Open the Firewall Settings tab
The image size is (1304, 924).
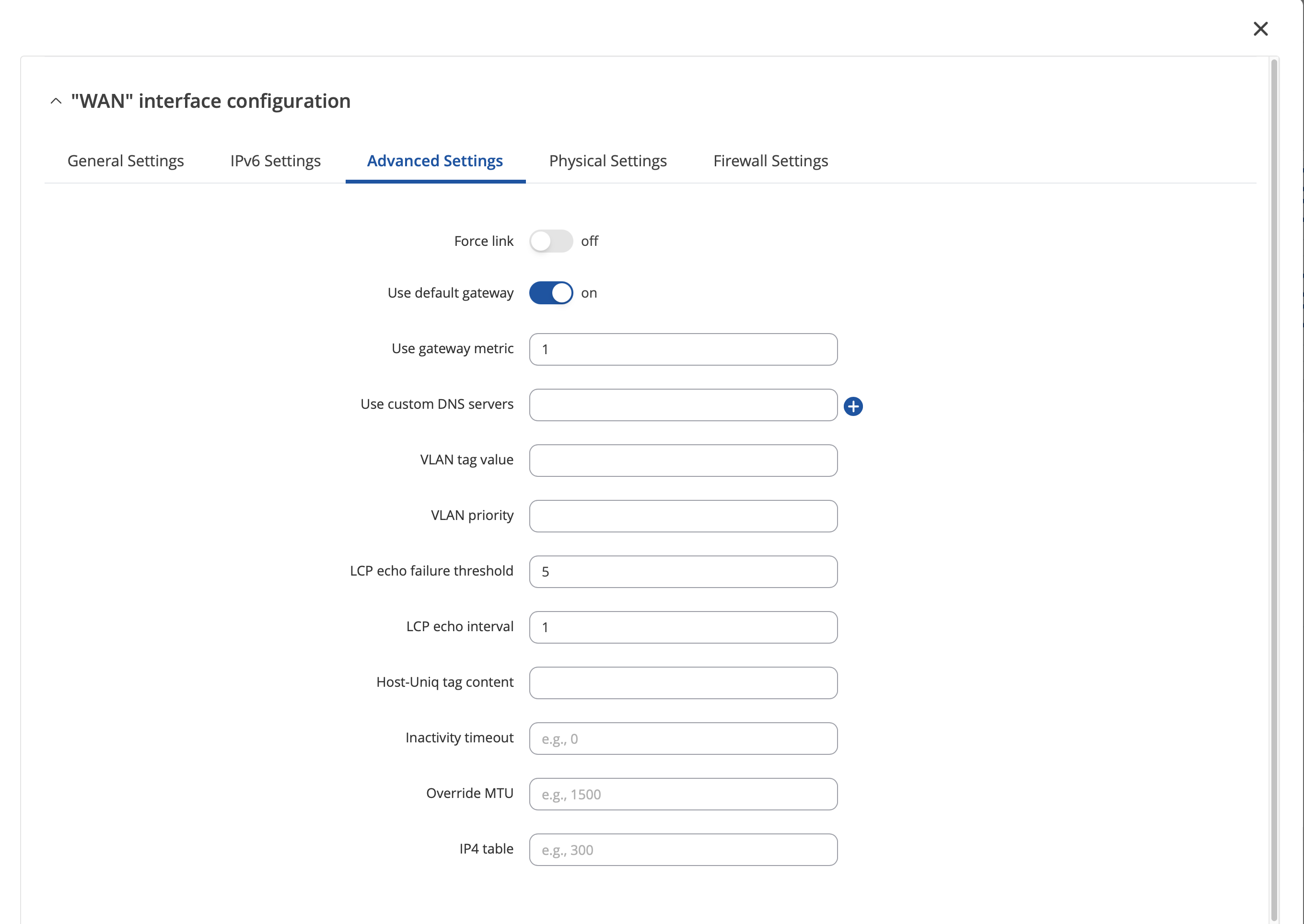point(771,161)
